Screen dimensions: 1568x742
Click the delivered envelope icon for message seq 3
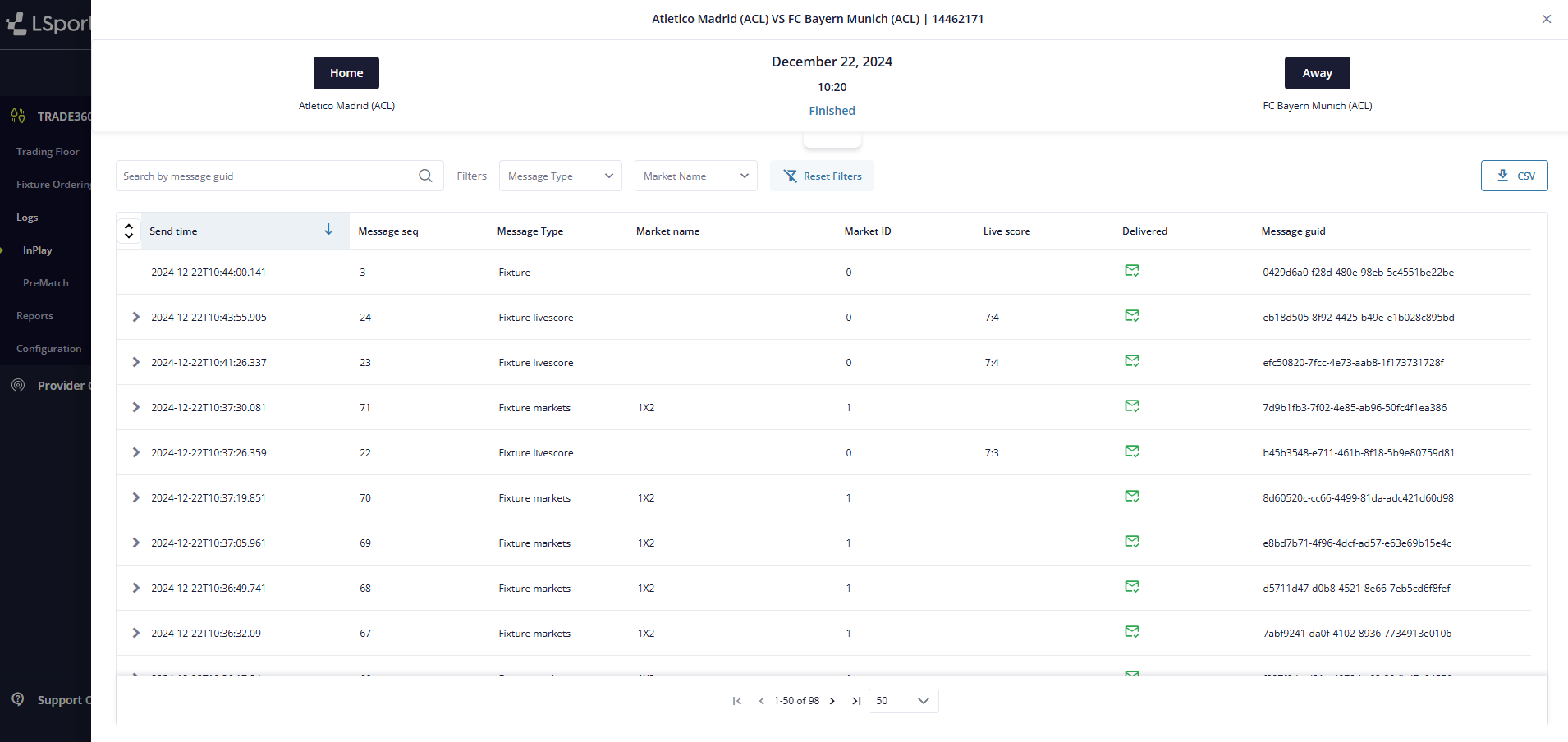(x=1131, y=271)
